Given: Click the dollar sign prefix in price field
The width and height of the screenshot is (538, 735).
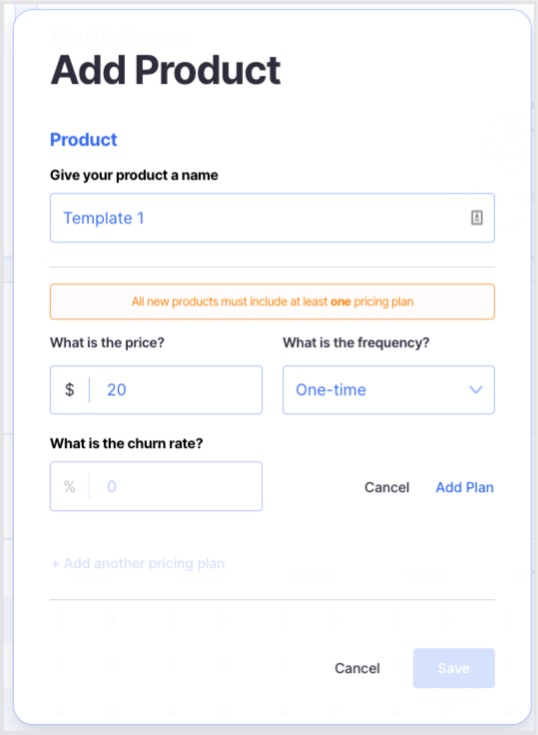Looking at the screenshot, I should point(69,390).
